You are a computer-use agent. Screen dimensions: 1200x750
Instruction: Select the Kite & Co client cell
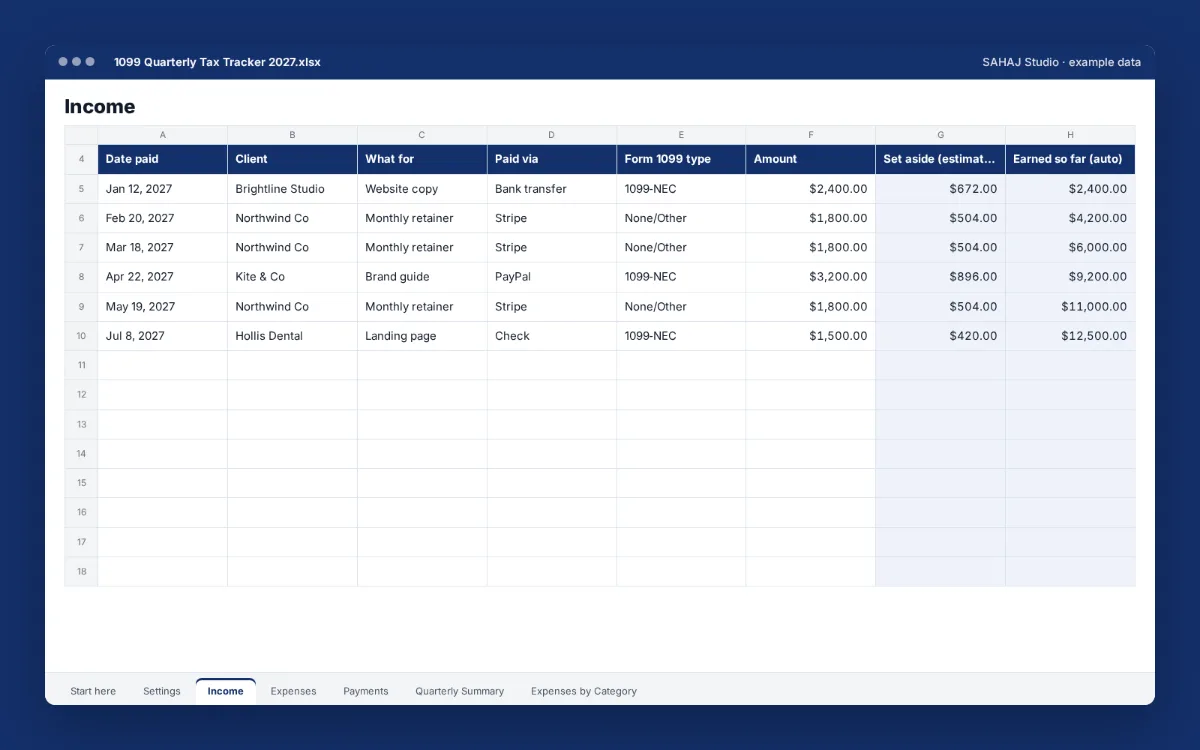(x=292, y=277)
